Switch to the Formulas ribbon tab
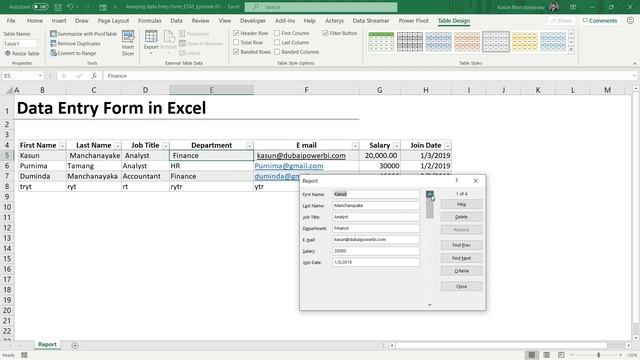640x360 pixels. point(149,20)
